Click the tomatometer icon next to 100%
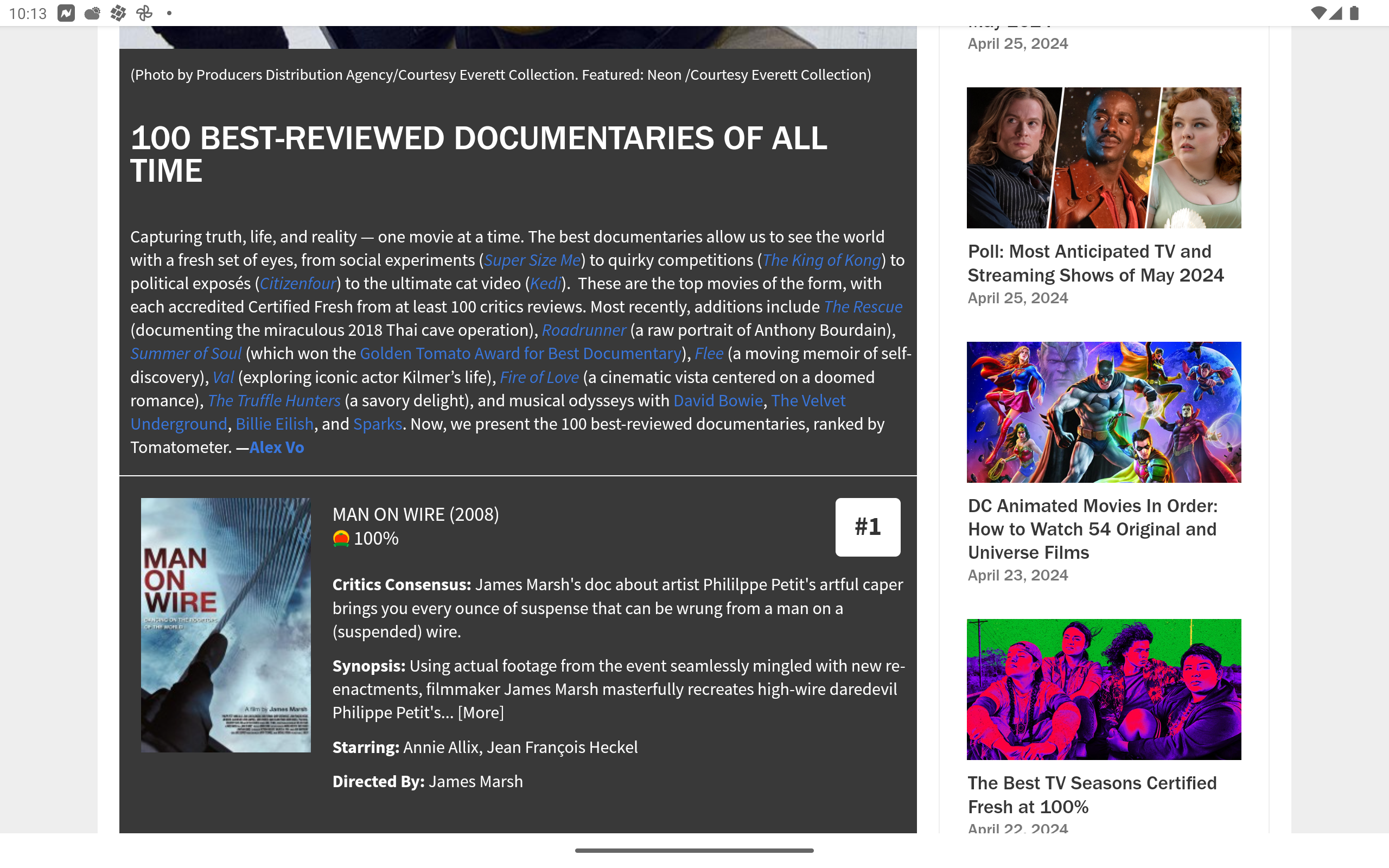 341,539
